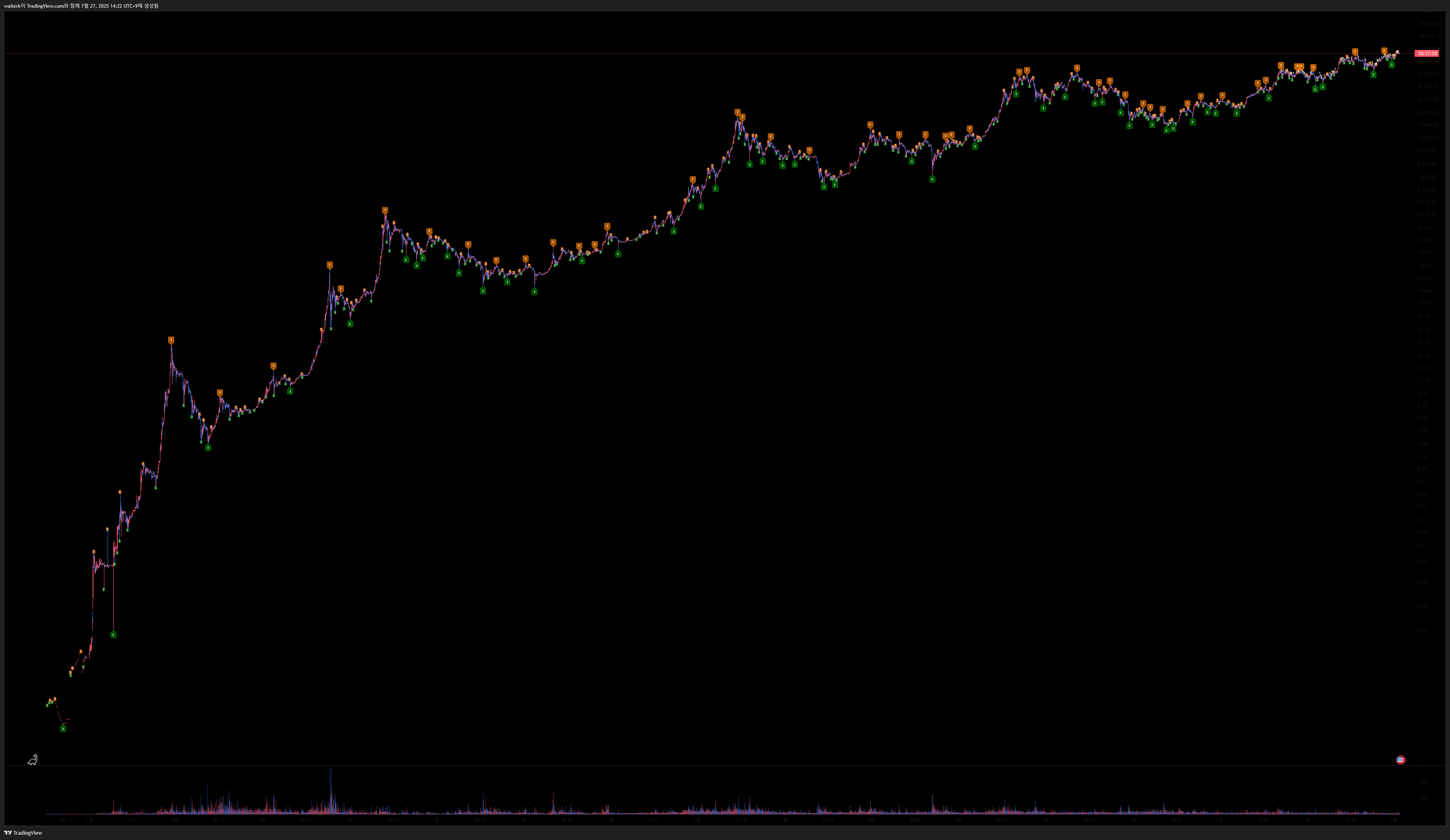Click the waiterk TradingView.com header caption

click(x=81, y=6)
